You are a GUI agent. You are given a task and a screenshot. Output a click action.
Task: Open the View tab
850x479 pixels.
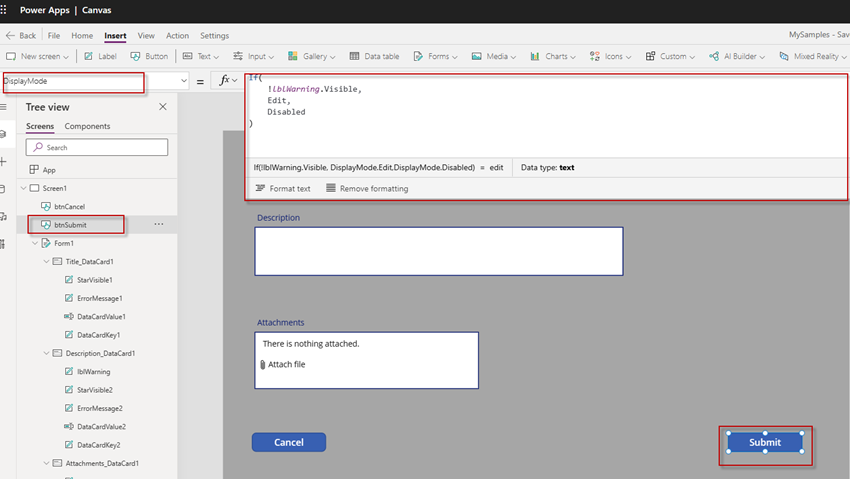point(146,36)
